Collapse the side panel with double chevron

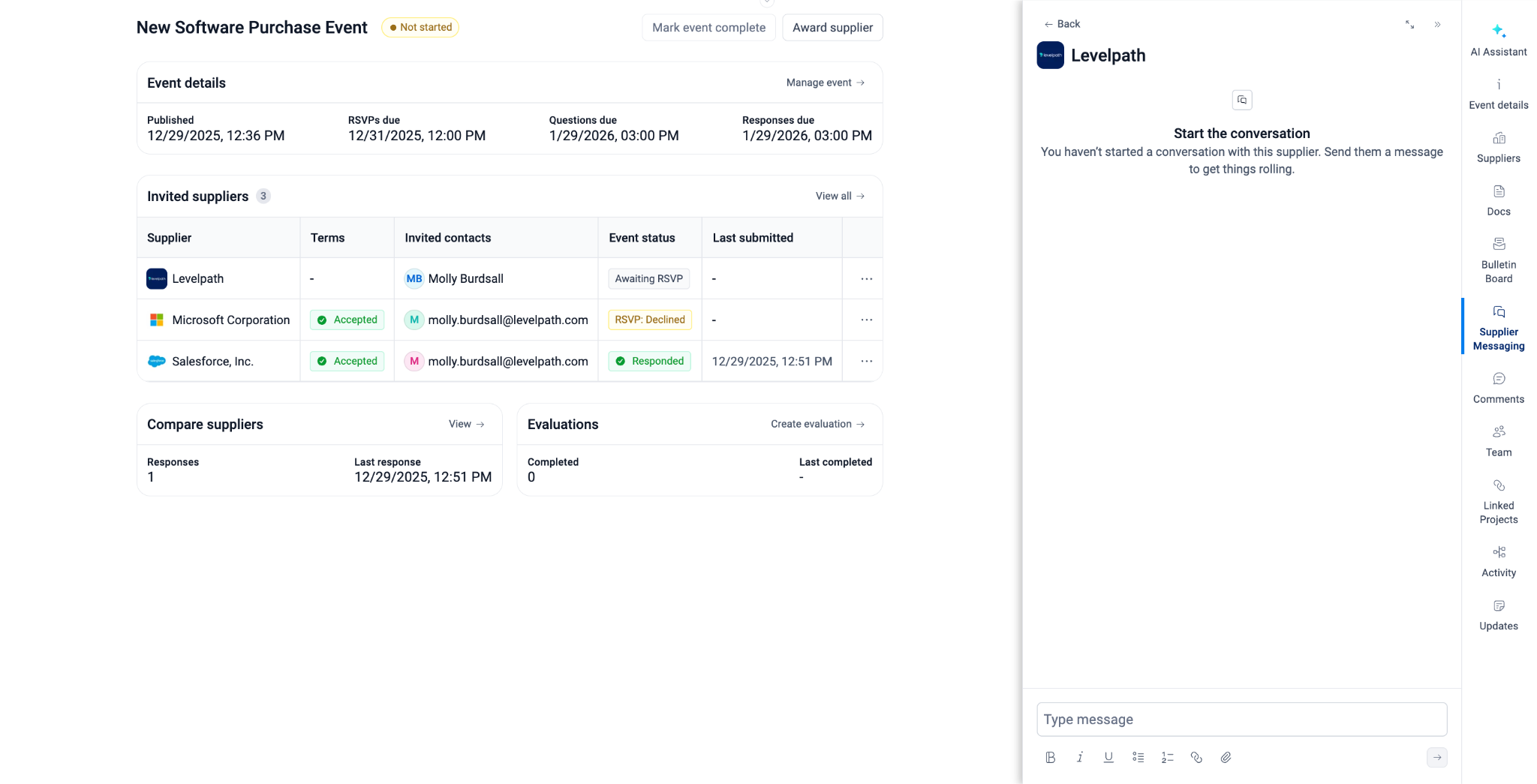coord(1437,25)
